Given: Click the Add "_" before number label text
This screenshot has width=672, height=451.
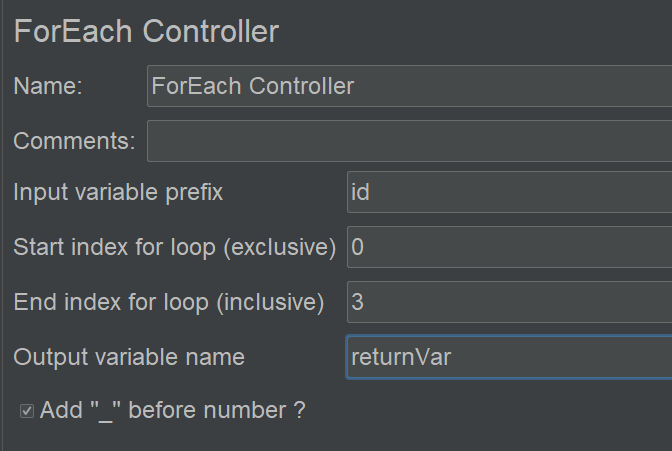Looking at the screenshot, I should tap(172, 410).
